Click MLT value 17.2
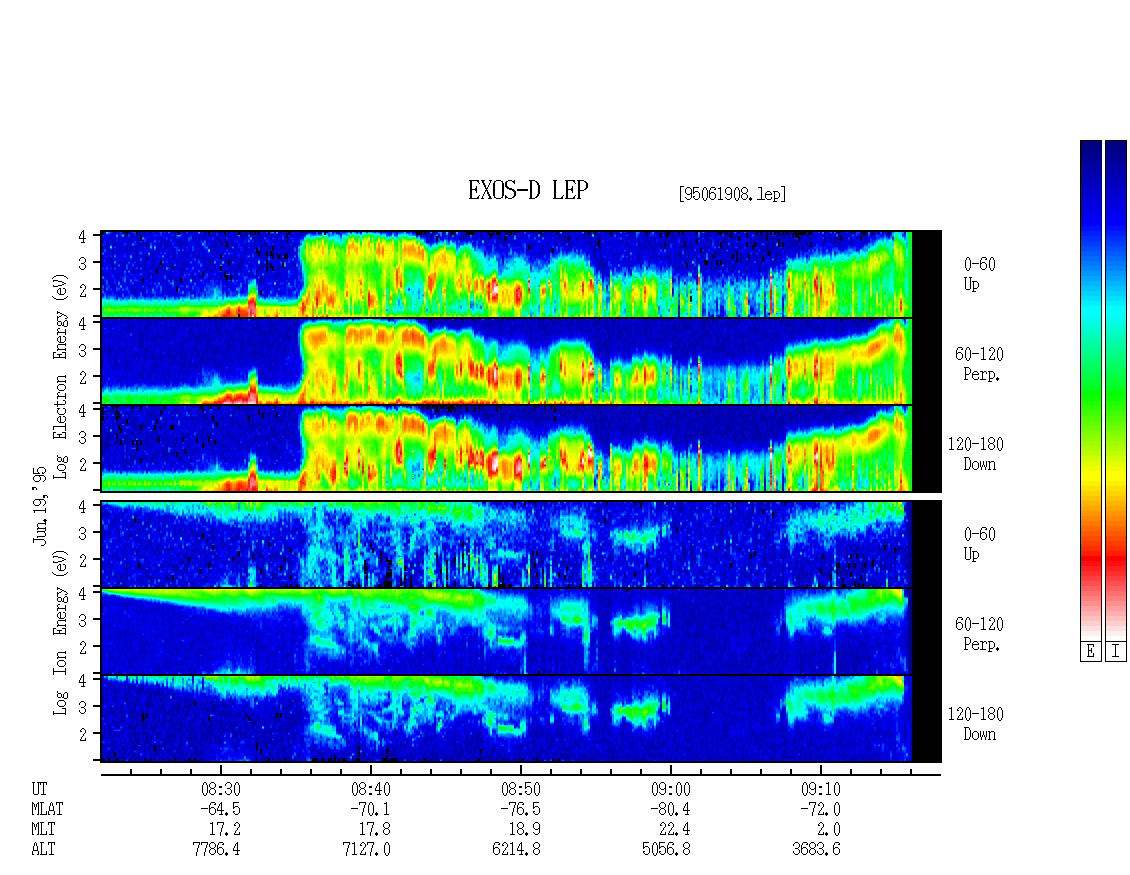This screenshot has height=875, width=1130. 225,830
